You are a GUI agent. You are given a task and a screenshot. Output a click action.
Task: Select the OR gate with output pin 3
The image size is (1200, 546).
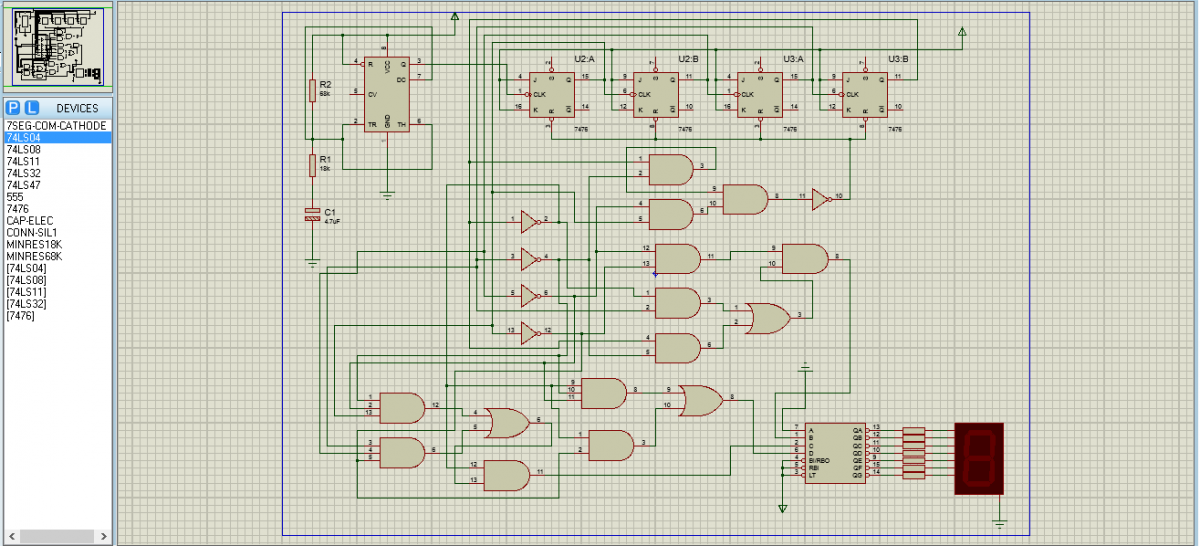tap(767, 318)
